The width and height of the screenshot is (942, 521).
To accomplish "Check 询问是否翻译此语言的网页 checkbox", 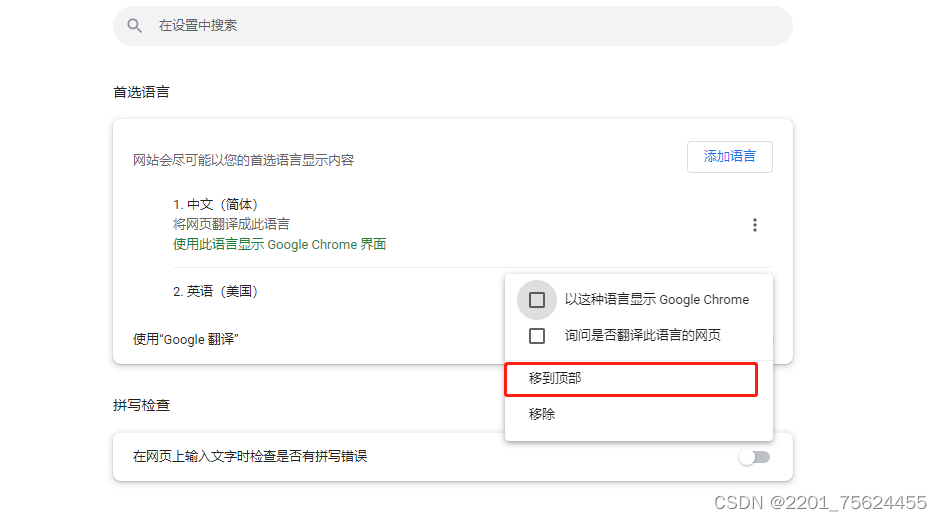I will click(537, 335).
